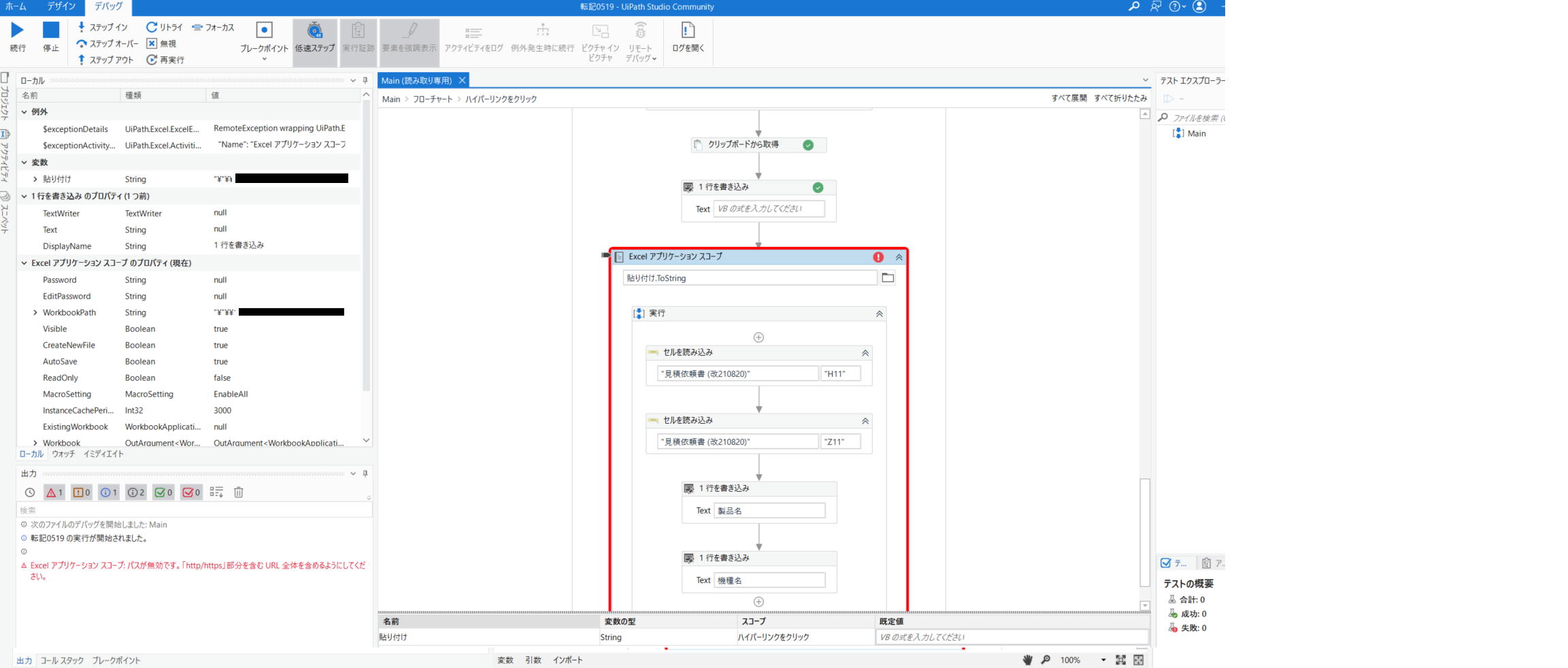Image resolution: width=1568 pixels, height=668 pixels.
Task: Click フォーカス (Focus) in the ribbon
Action: [214, 27]
